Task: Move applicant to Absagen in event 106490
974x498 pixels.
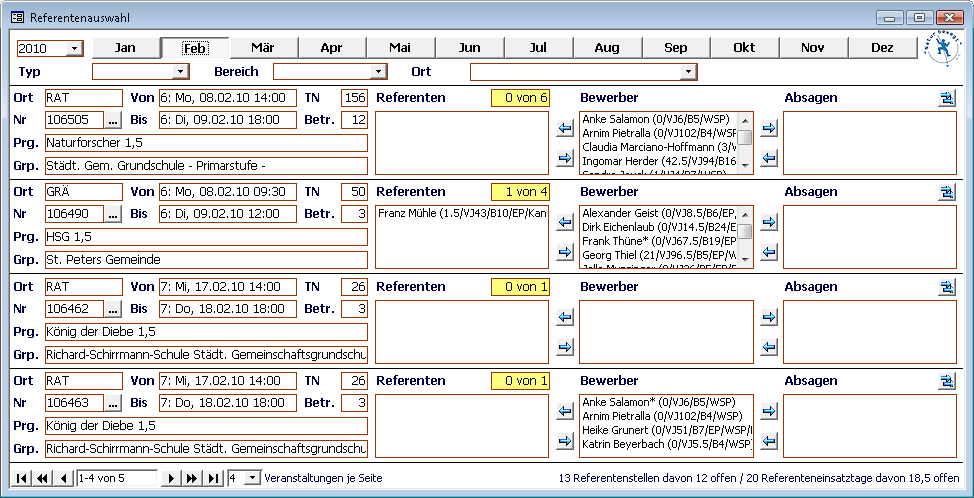Action: pyautogui.click(x=769, y=222)
